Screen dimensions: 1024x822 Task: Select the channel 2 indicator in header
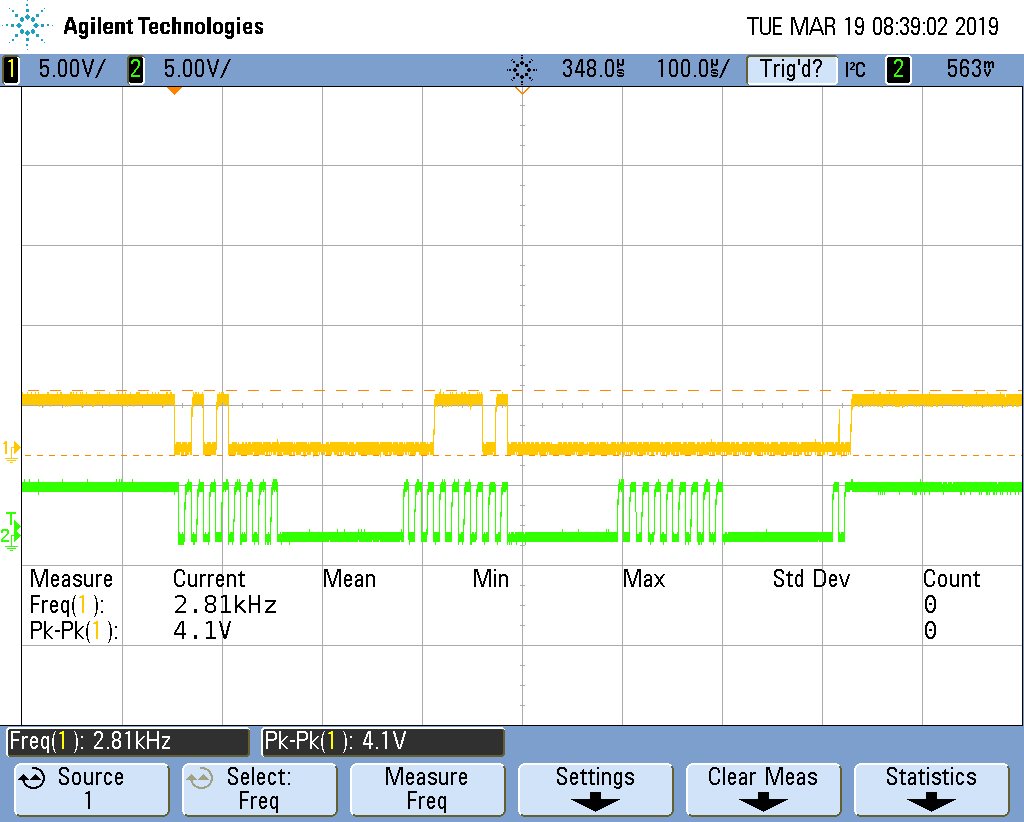(x=135, y=69)
